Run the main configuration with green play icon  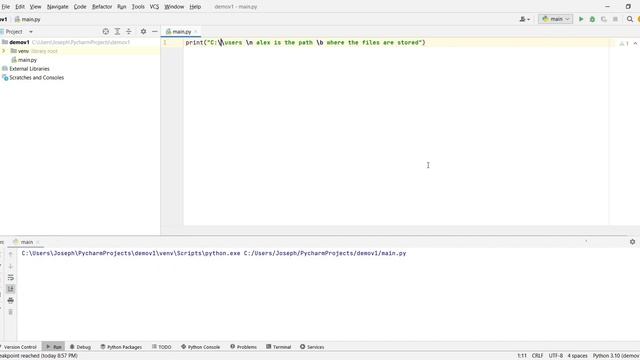(581, 19)
